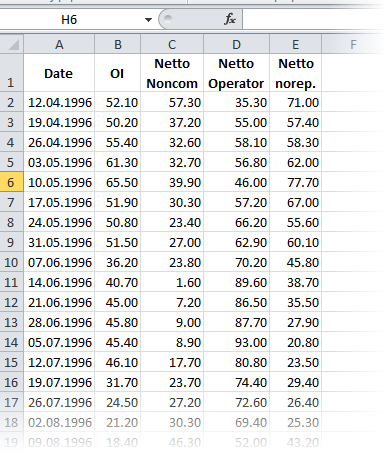Viewport: 386px width, 453px height.
Task: Select row 11 header
Action: coord(12,282)
